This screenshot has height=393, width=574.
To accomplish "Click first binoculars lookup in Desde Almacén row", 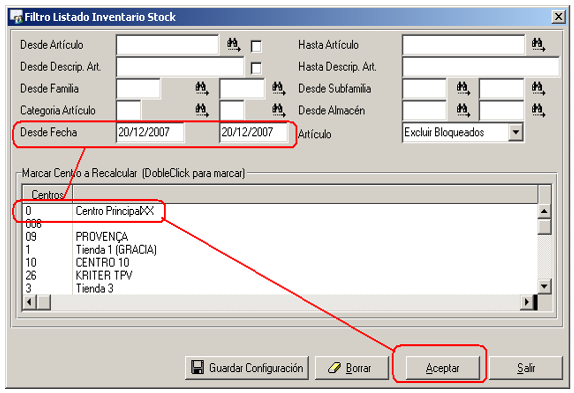I will point(463,110).
